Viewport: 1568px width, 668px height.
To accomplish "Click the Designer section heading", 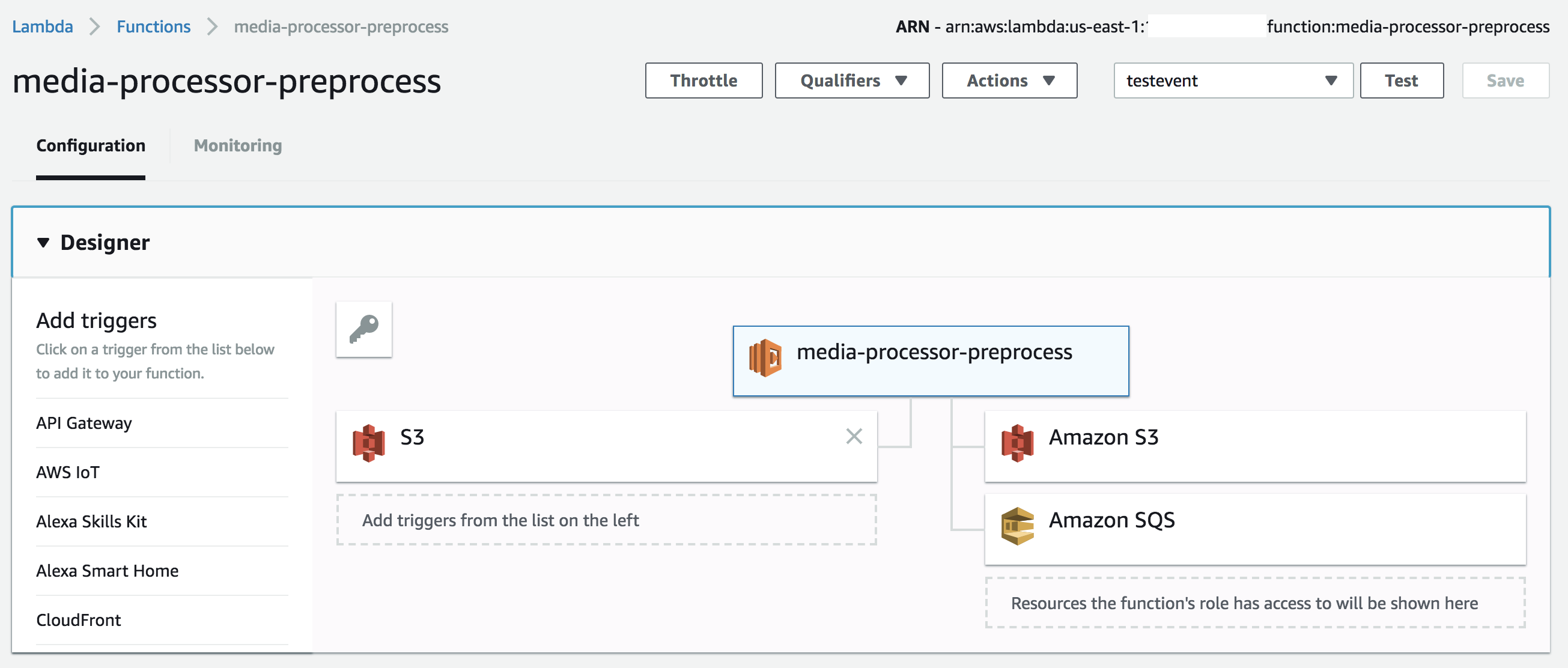I will 105,243.
